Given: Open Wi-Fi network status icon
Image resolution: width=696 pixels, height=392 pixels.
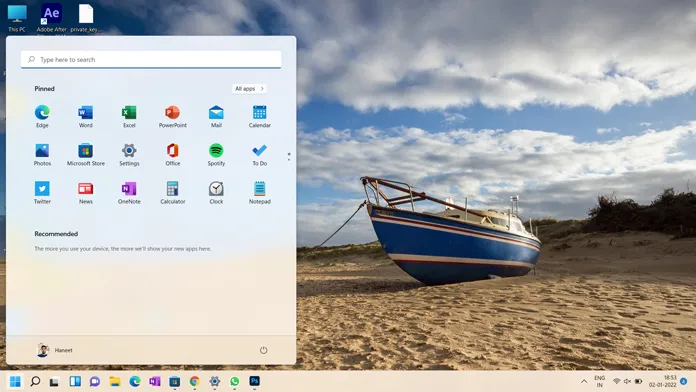Looking at the screenshot, I should point(617,381).
